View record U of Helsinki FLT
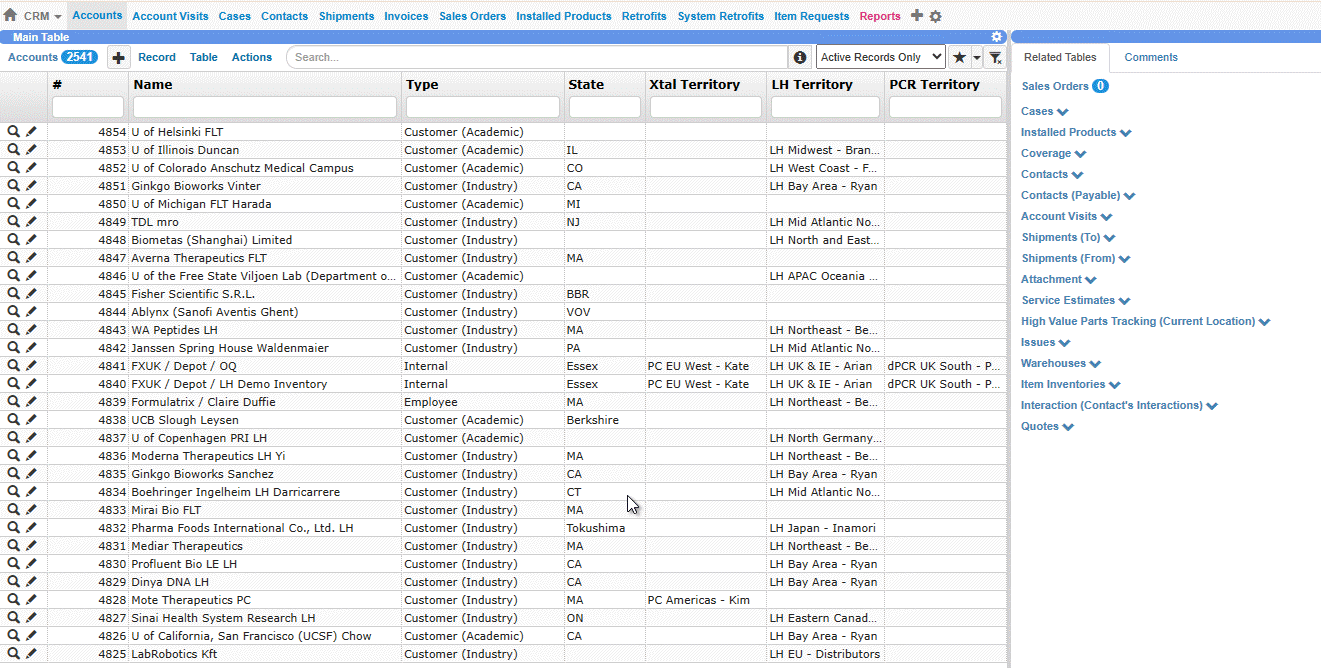 pyautogui.click(x=13, y=132)
